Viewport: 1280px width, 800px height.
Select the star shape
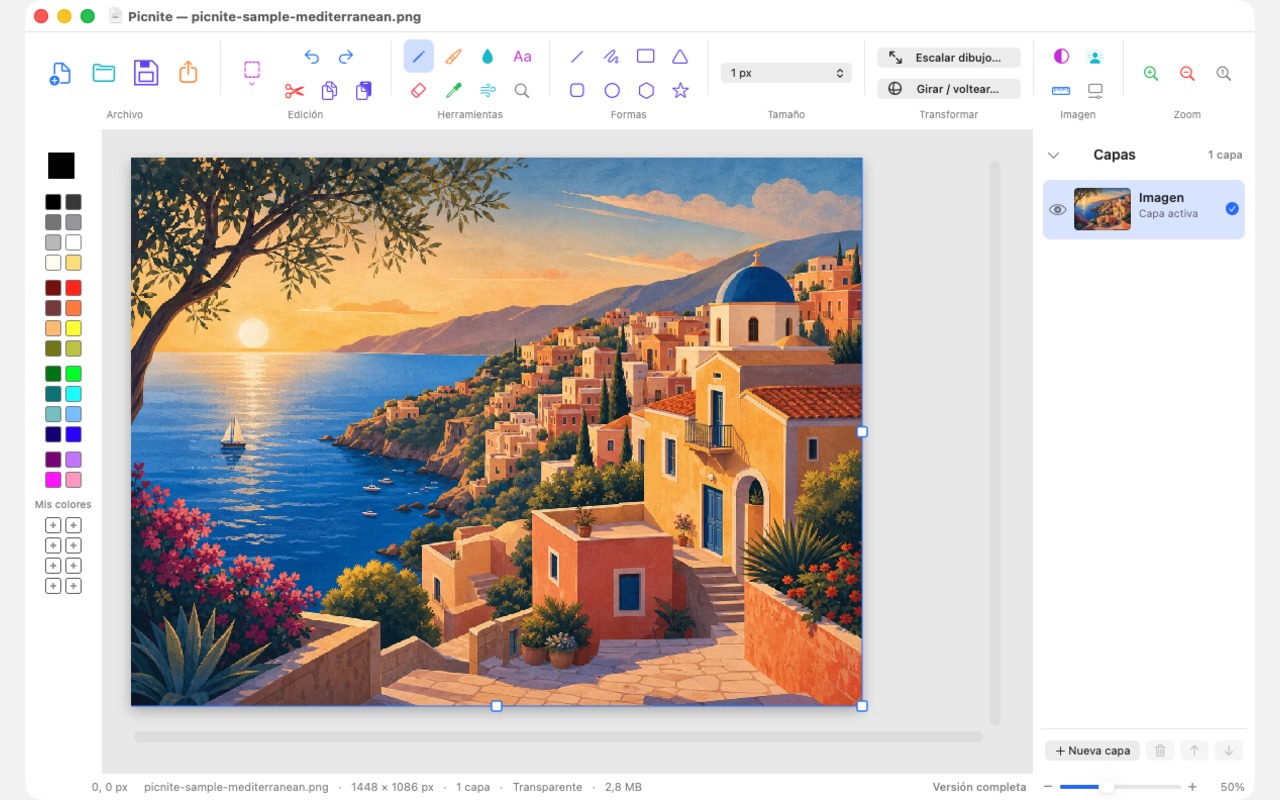click(x=680, y=91)
